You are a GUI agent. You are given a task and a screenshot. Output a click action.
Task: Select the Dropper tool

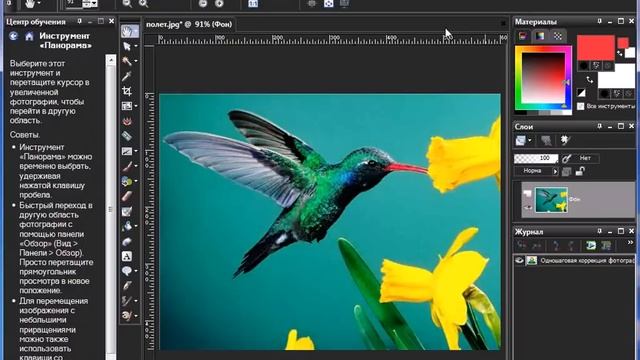[127, 76]
